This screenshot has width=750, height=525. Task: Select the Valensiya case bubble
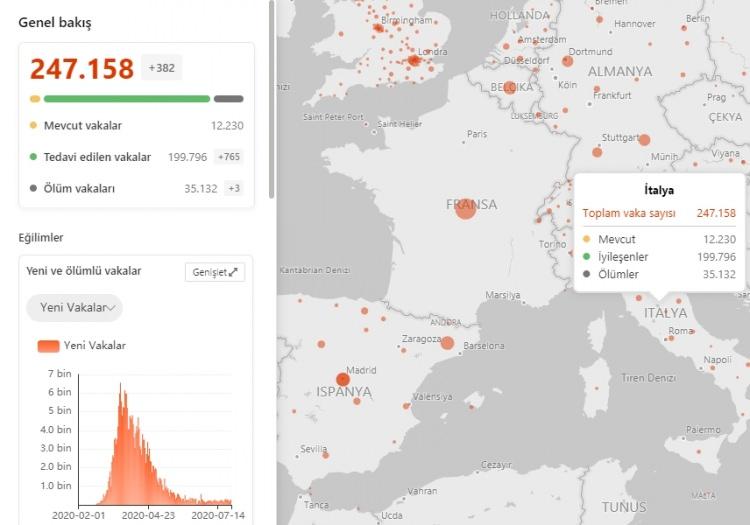point(406,406)
